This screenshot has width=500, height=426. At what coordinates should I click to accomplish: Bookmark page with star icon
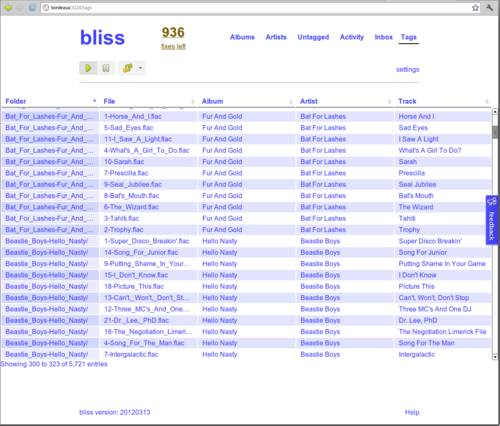pos(475,8)
